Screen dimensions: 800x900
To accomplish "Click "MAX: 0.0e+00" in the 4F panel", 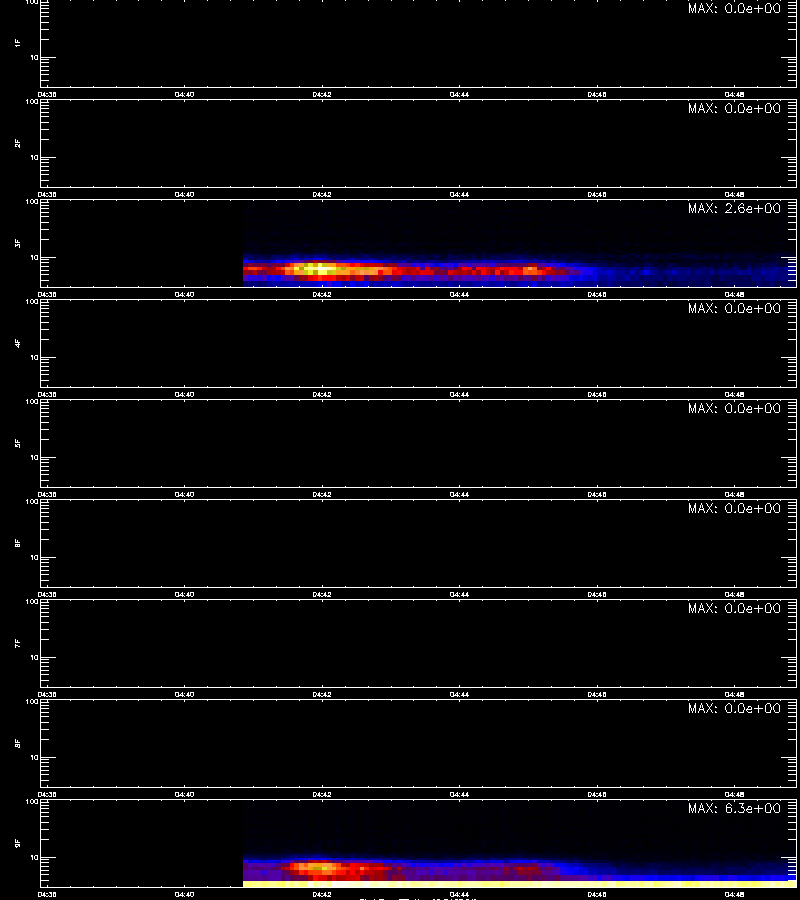I will (734, 308).
